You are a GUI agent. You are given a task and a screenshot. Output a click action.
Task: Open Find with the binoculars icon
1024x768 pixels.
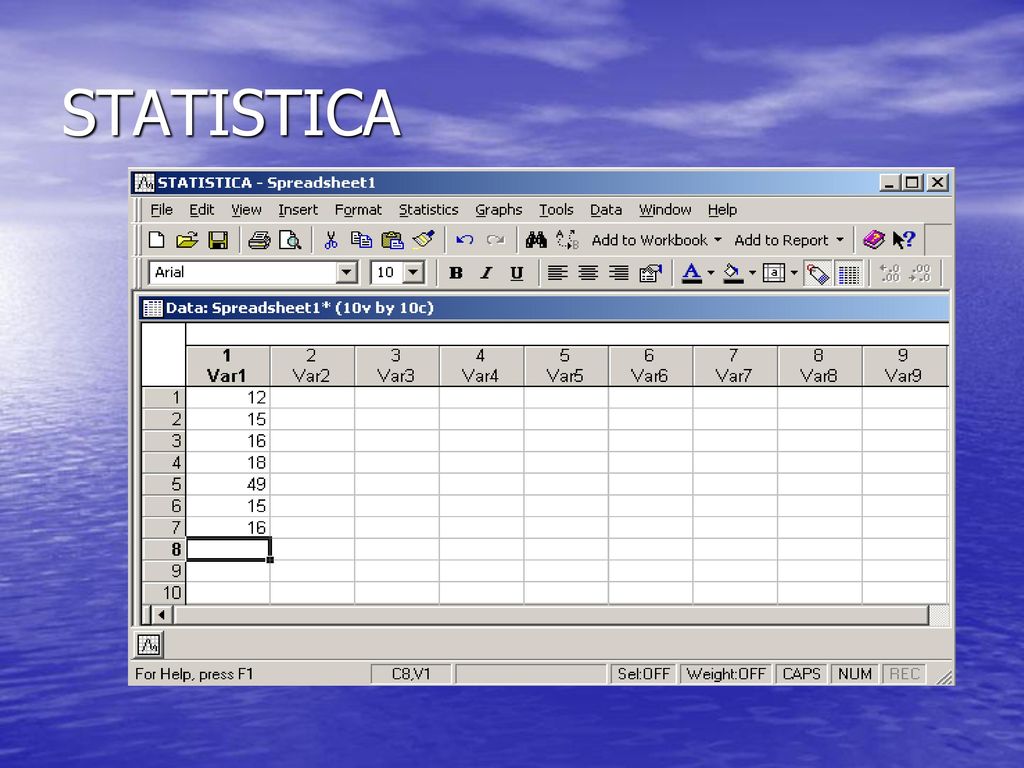(536, 240)
